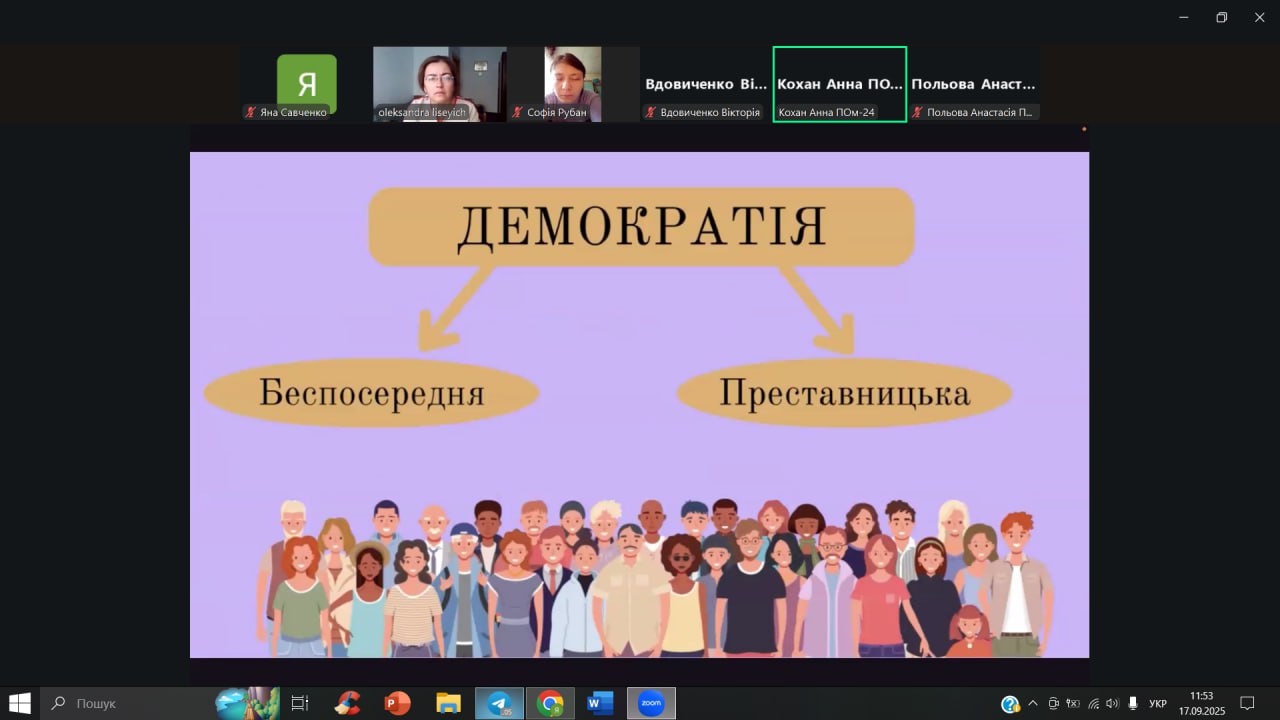Launch PowerPoint from the taskbar
The height and width of the screenshot is (720, 1280).
pos(397,703)
